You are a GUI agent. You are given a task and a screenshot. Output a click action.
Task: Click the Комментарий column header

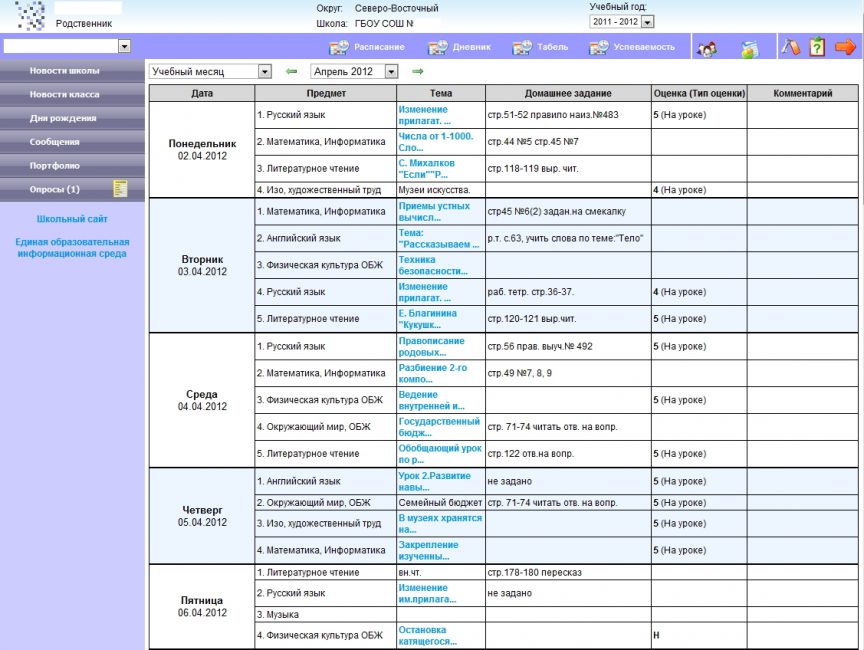(803, 93)
